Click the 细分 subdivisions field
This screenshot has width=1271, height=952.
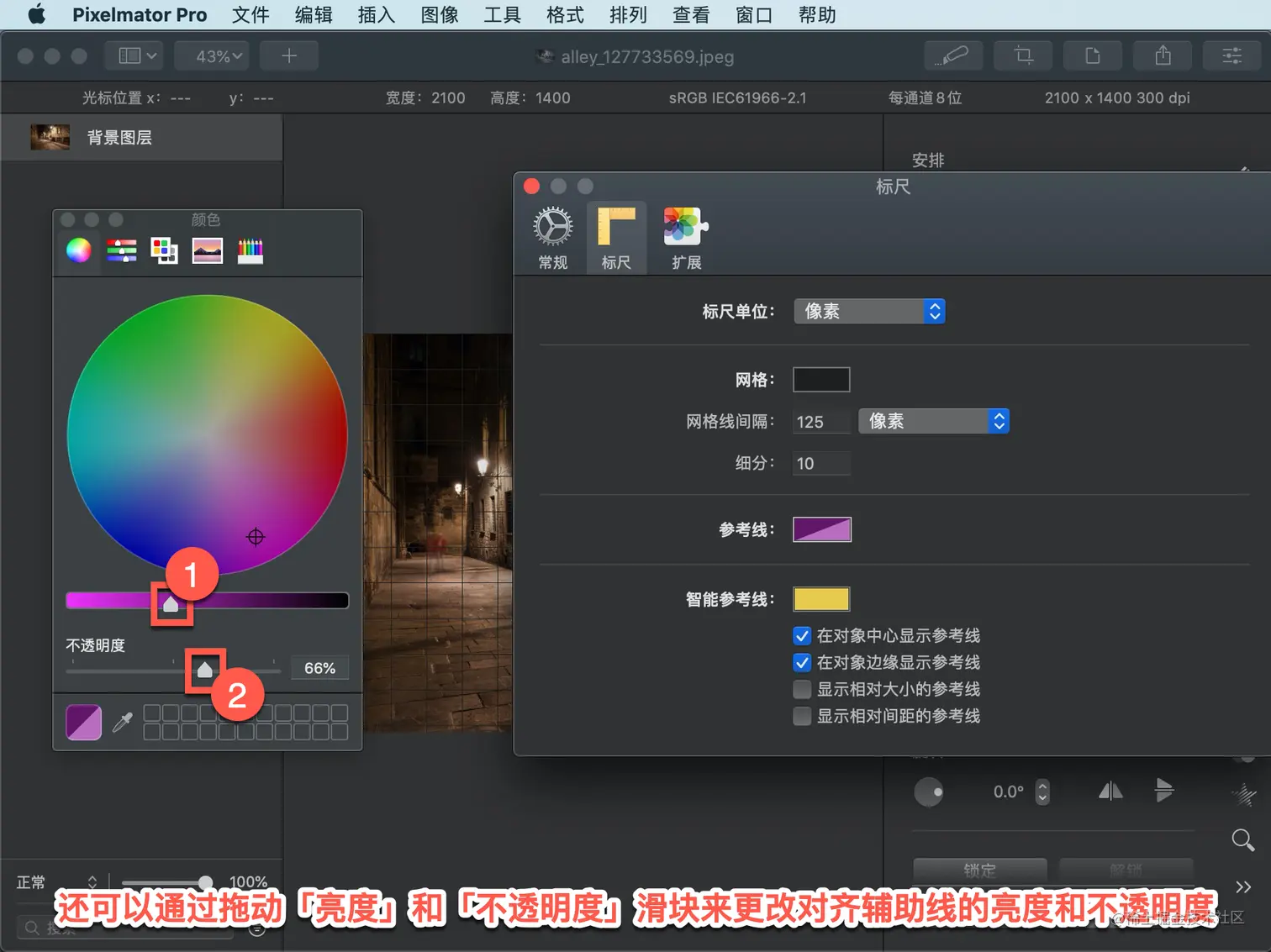821,464
